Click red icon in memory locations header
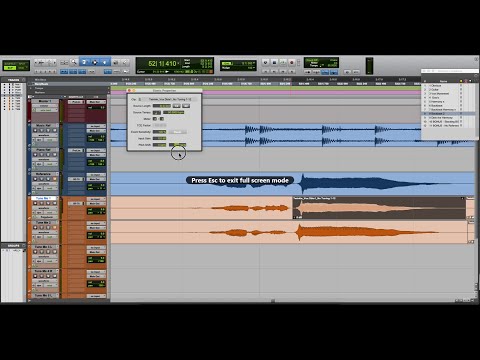This screenshot has height=360, width=480. tap(466, 81)
